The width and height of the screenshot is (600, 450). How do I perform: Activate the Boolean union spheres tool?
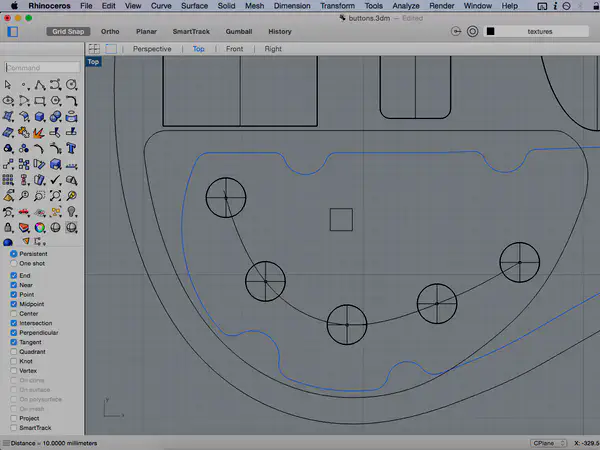(55, 116)
